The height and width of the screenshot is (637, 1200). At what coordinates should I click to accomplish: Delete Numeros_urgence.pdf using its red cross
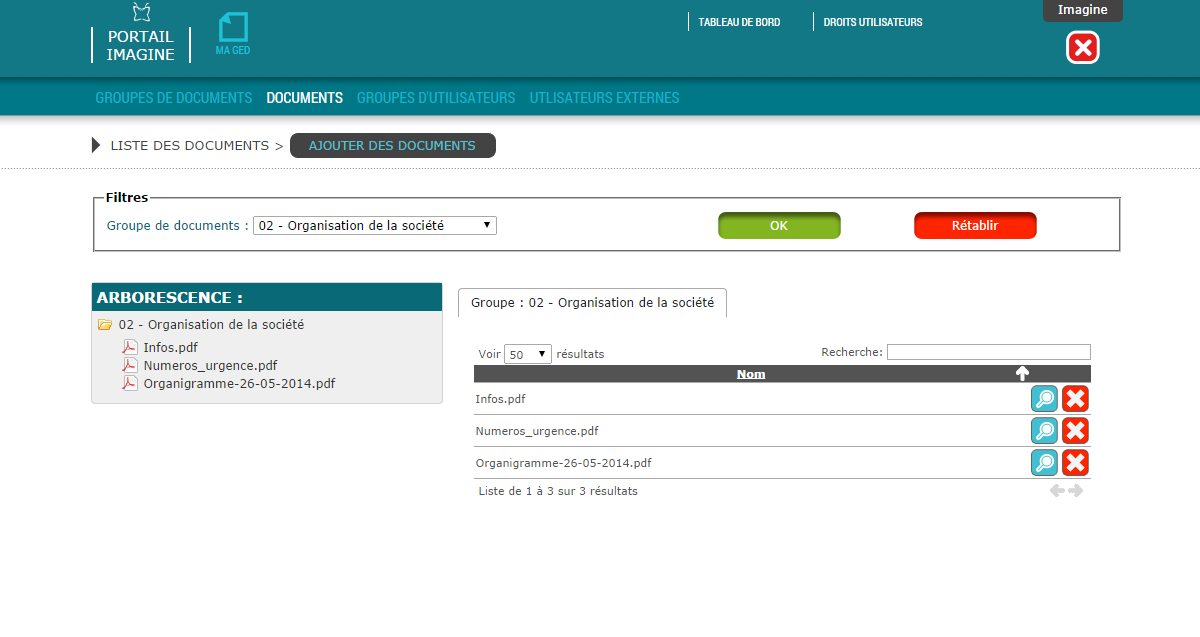coord(1075,431)
